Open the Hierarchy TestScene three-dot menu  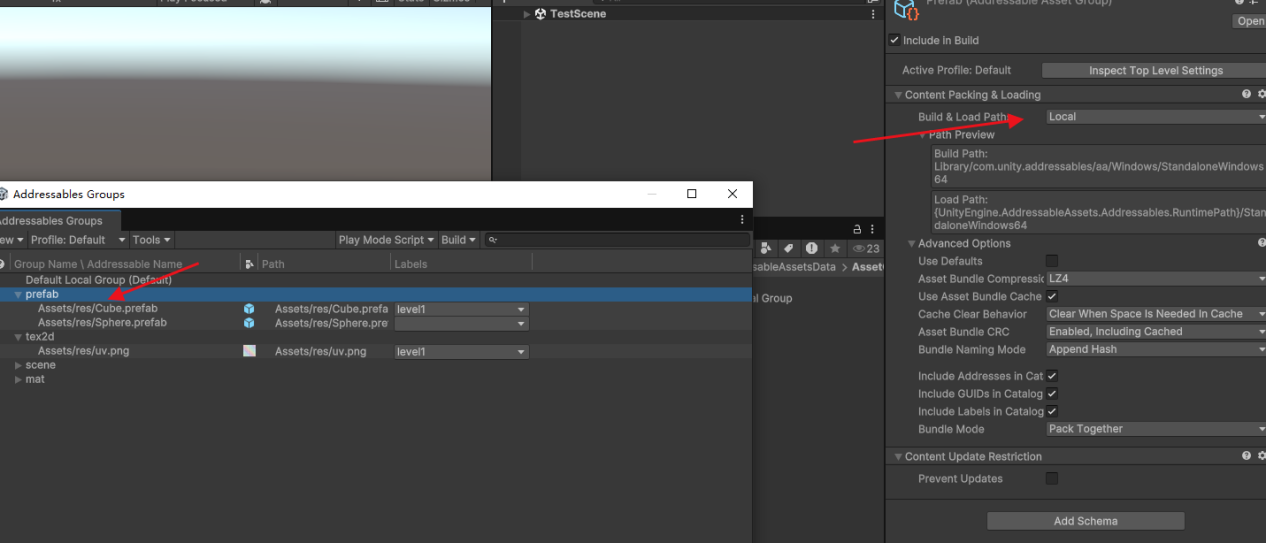(873, 14)
